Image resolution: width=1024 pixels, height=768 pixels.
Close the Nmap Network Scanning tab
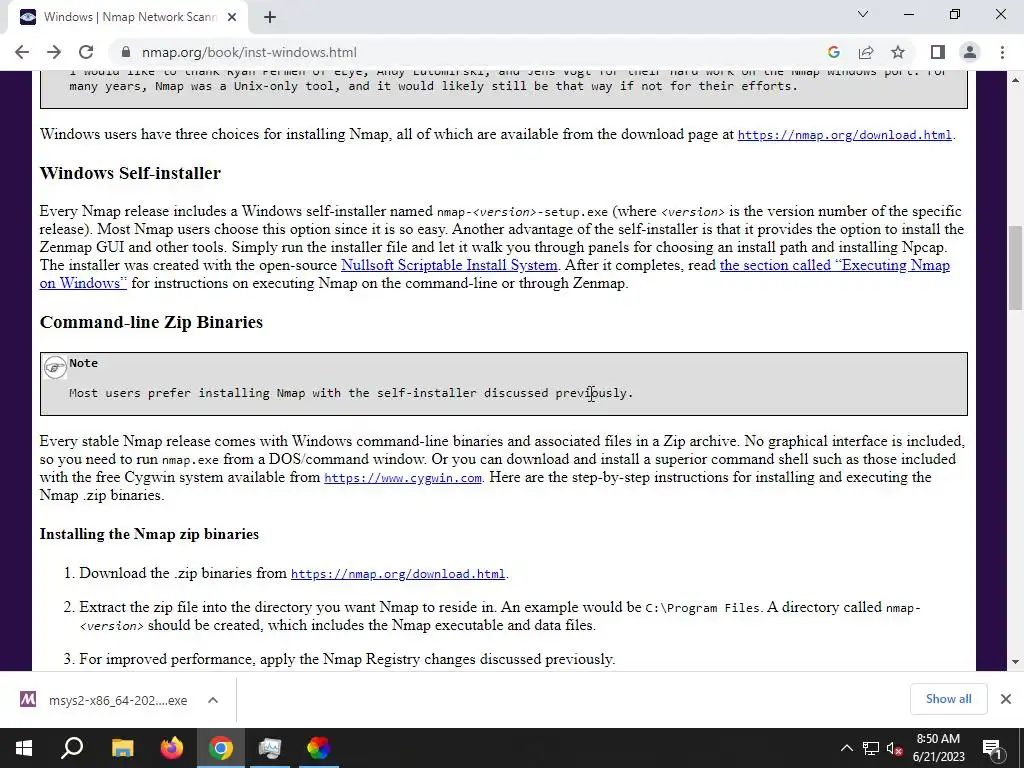pos(232,18)
